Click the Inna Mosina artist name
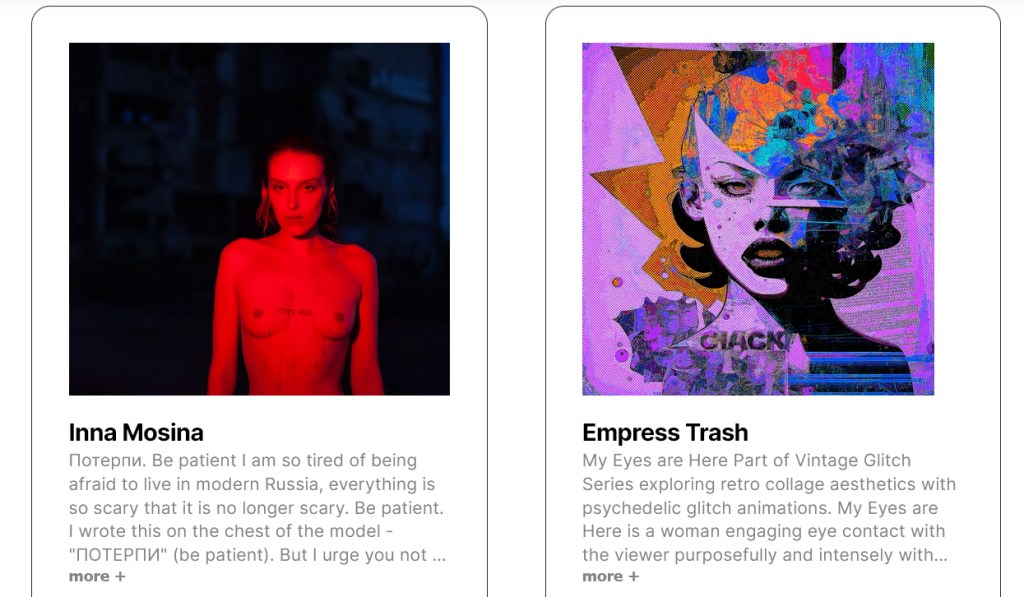Viewport: 1024px width, 597px height. [136, 432]
